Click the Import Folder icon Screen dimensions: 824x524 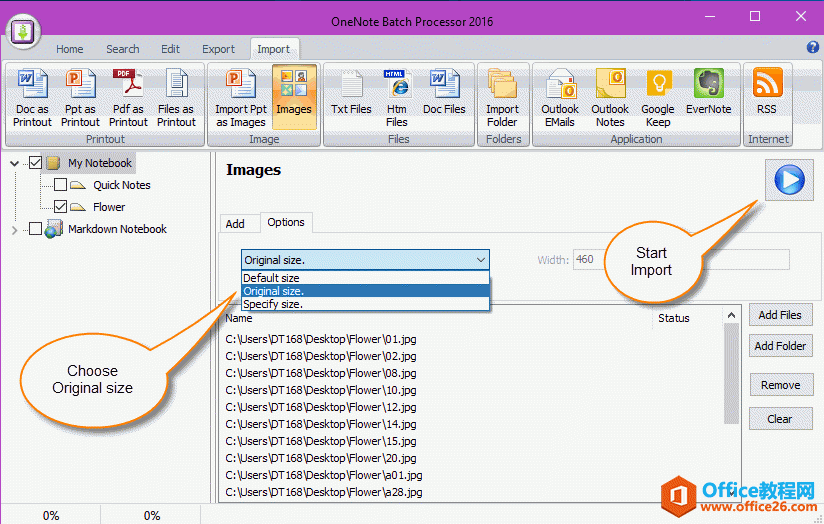[x=502, y=97]
